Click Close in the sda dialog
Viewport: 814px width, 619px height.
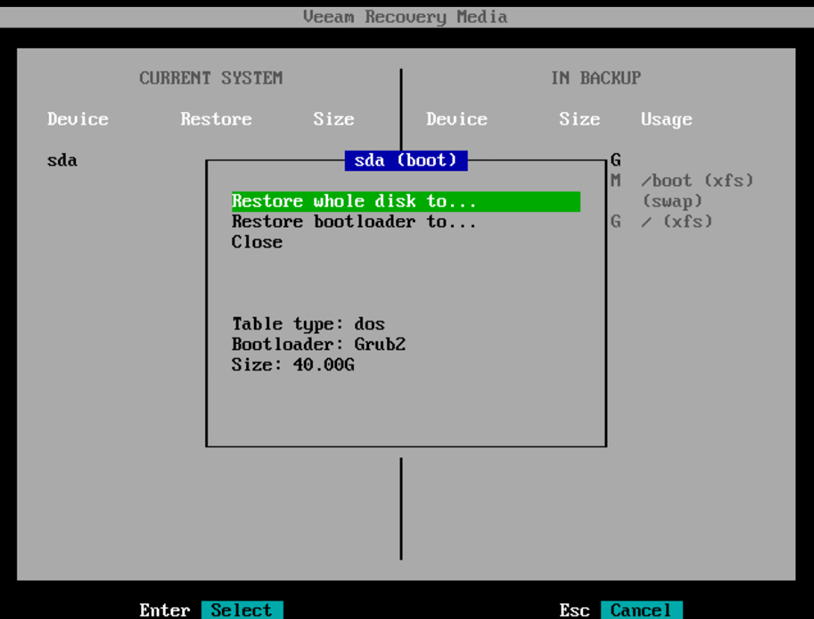(x=257, y=242)
